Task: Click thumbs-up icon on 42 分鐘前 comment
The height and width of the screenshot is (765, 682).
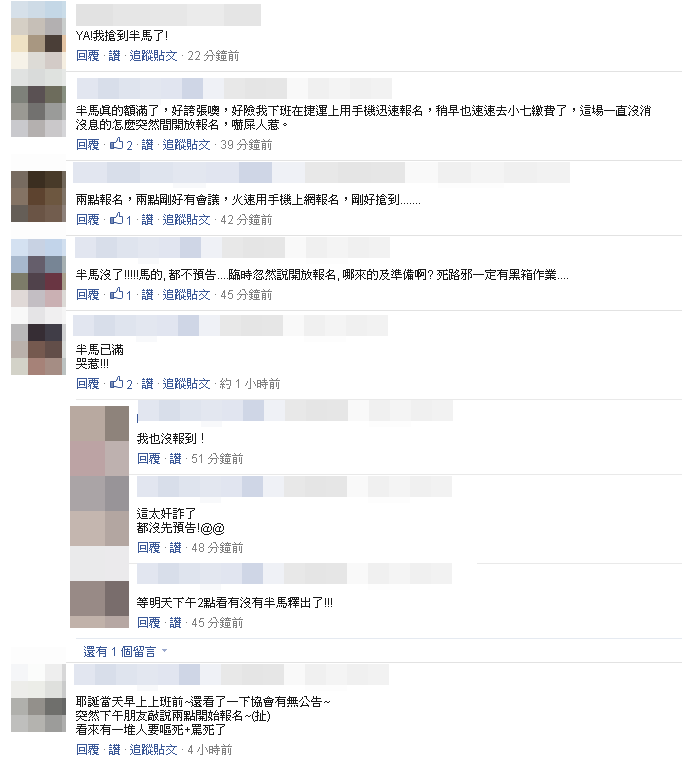Action: click(116, 219)
